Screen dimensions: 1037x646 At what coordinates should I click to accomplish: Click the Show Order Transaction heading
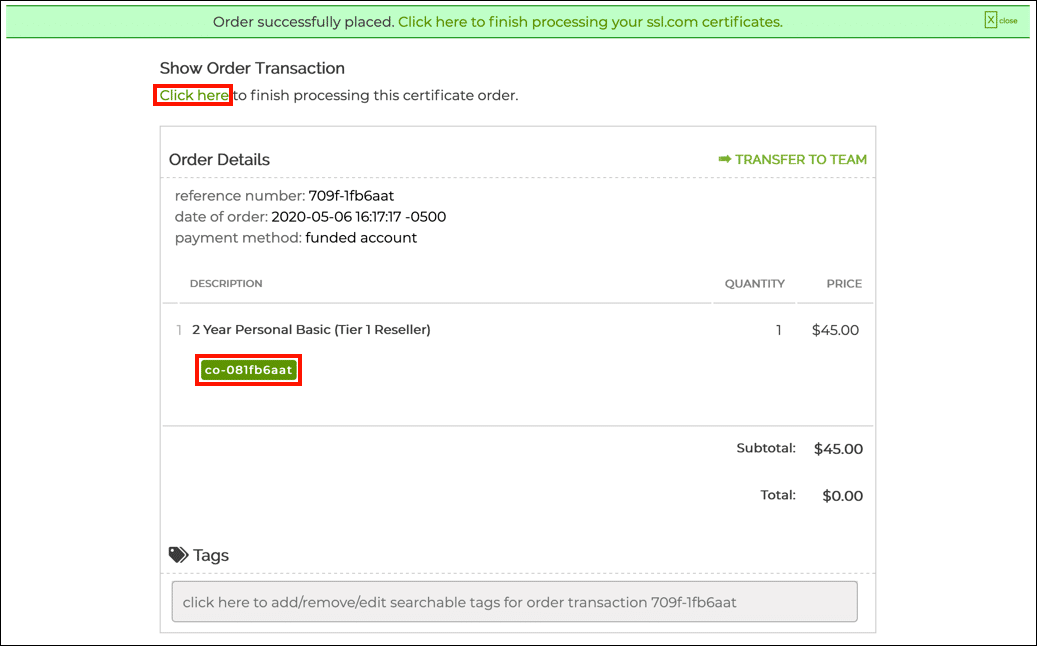coord(252,68)
